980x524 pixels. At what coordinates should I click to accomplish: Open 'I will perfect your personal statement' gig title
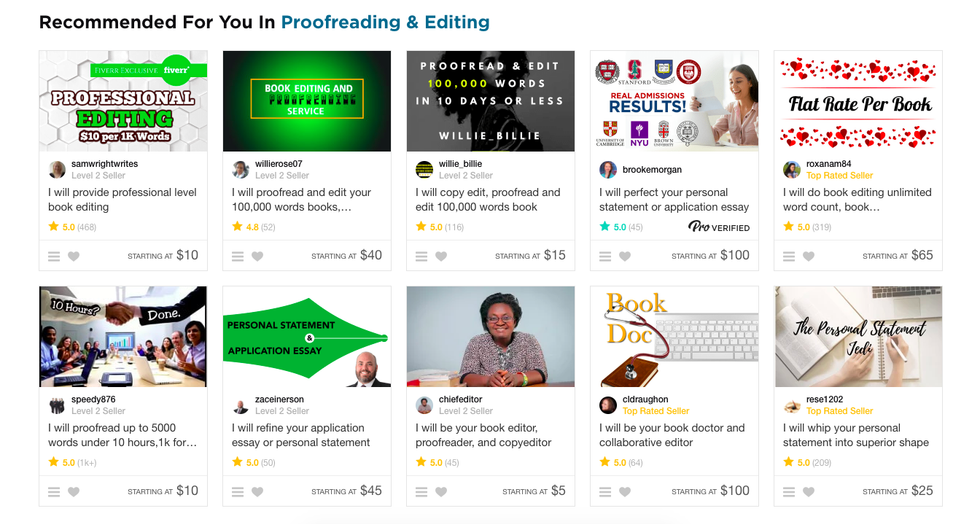[x=674, y=199]
